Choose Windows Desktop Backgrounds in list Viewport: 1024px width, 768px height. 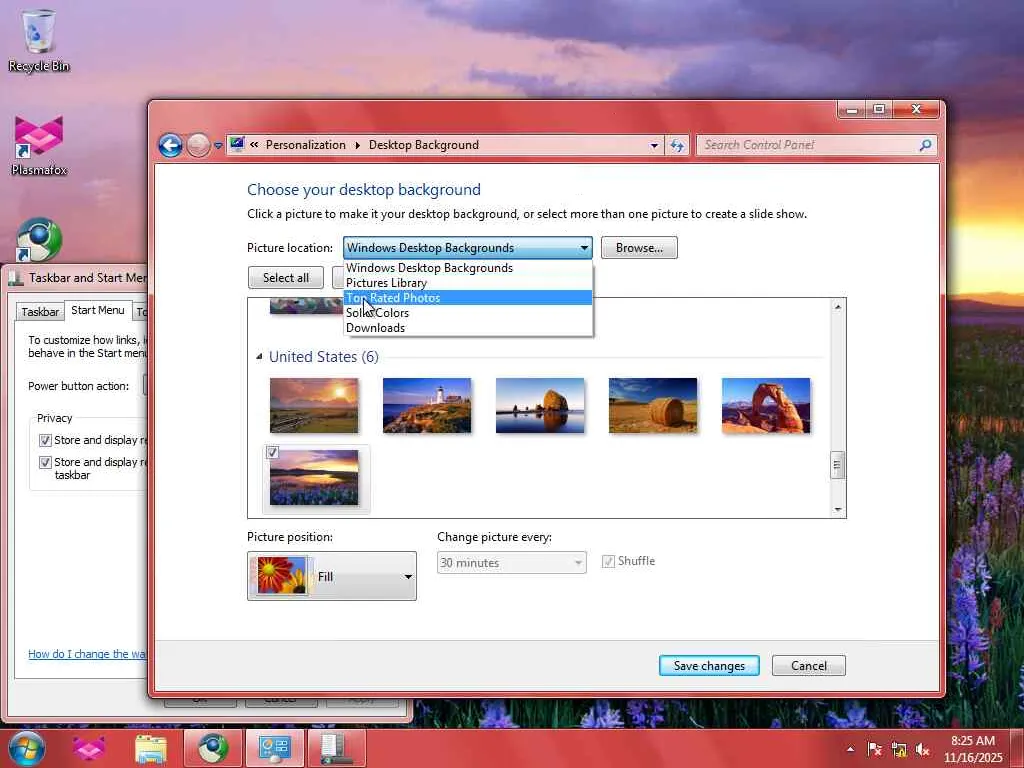[468, 268]
